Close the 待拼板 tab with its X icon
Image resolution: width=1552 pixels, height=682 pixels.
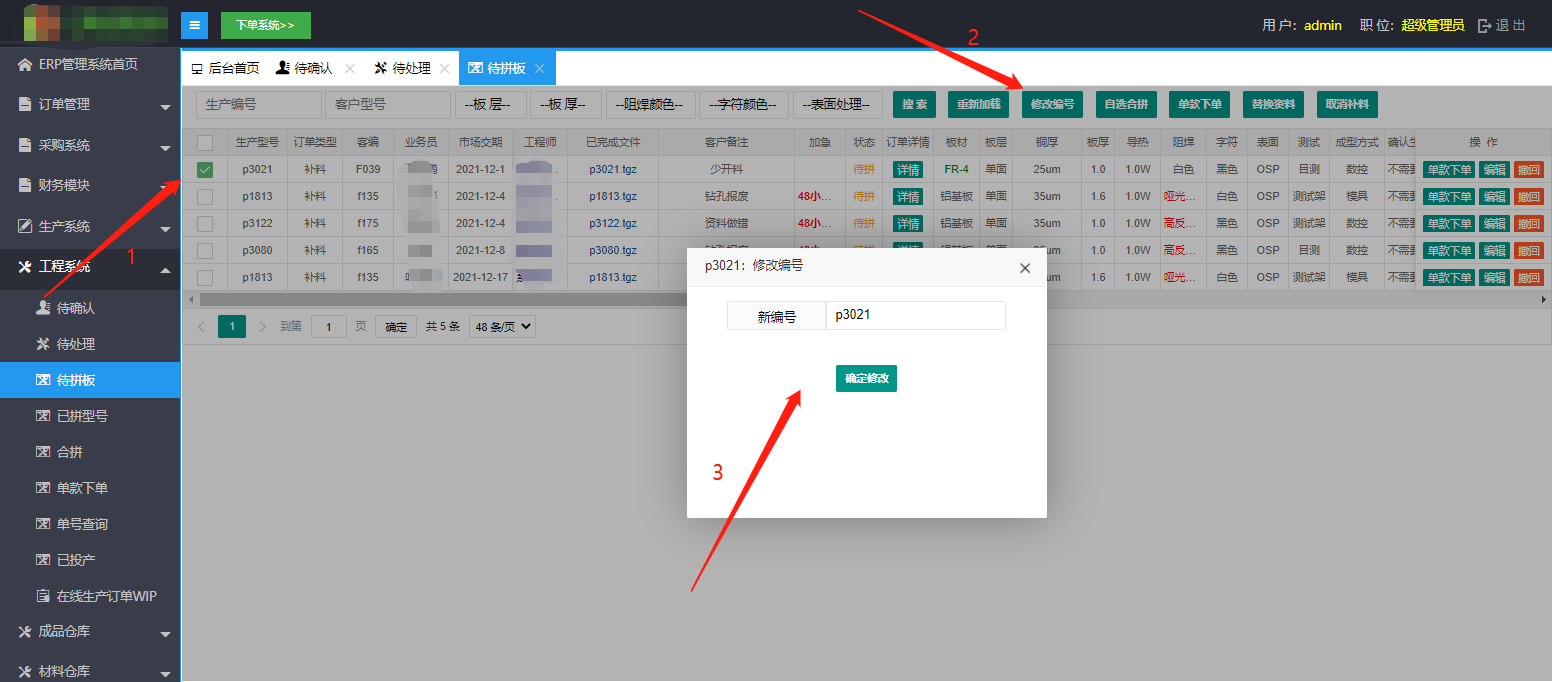[x=539, y=68]
